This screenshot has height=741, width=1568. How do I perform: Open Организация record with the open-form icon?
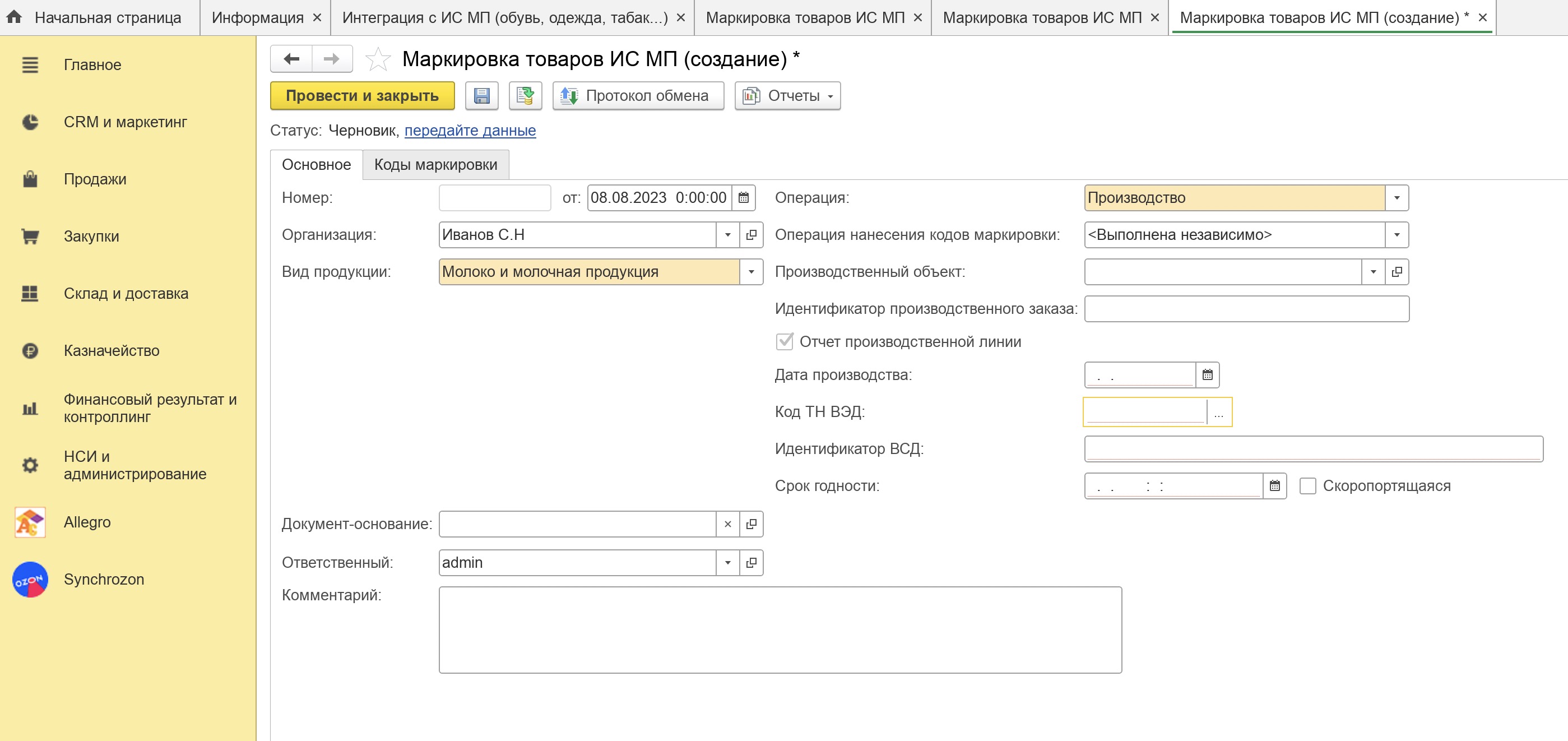751,235
